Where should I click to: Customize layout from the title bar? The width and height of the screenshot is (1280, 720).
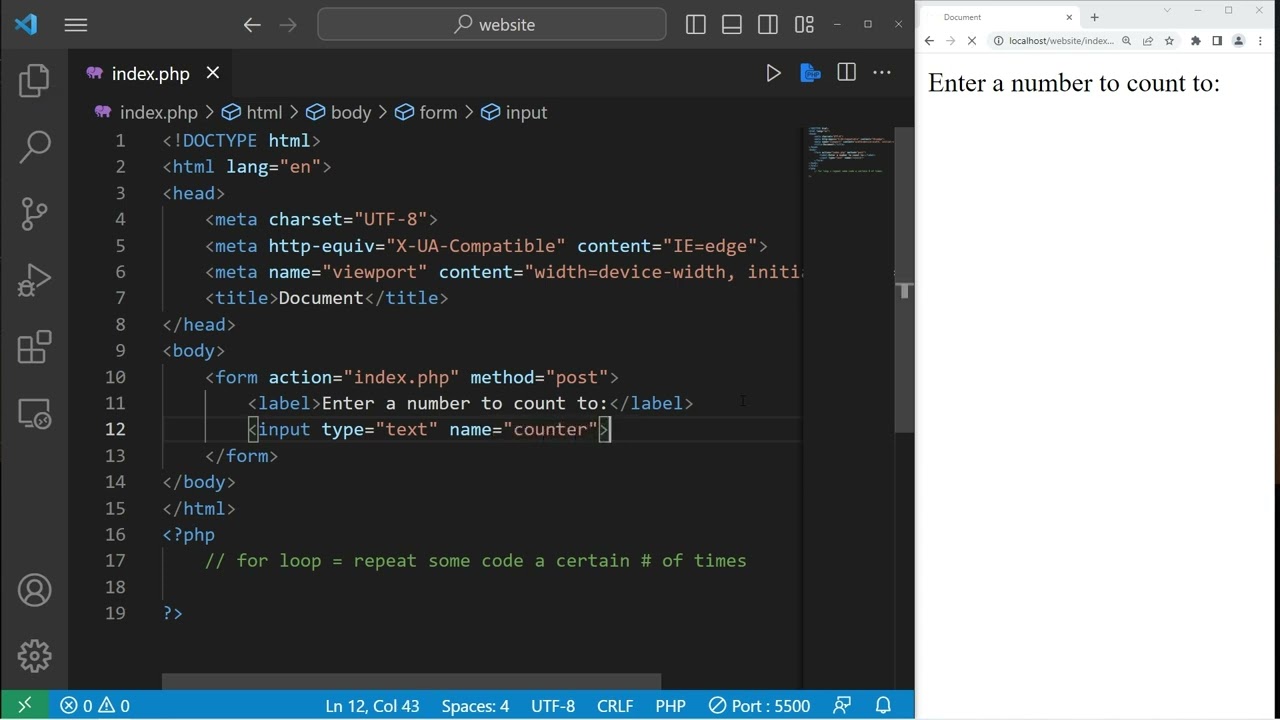[804, 25]
